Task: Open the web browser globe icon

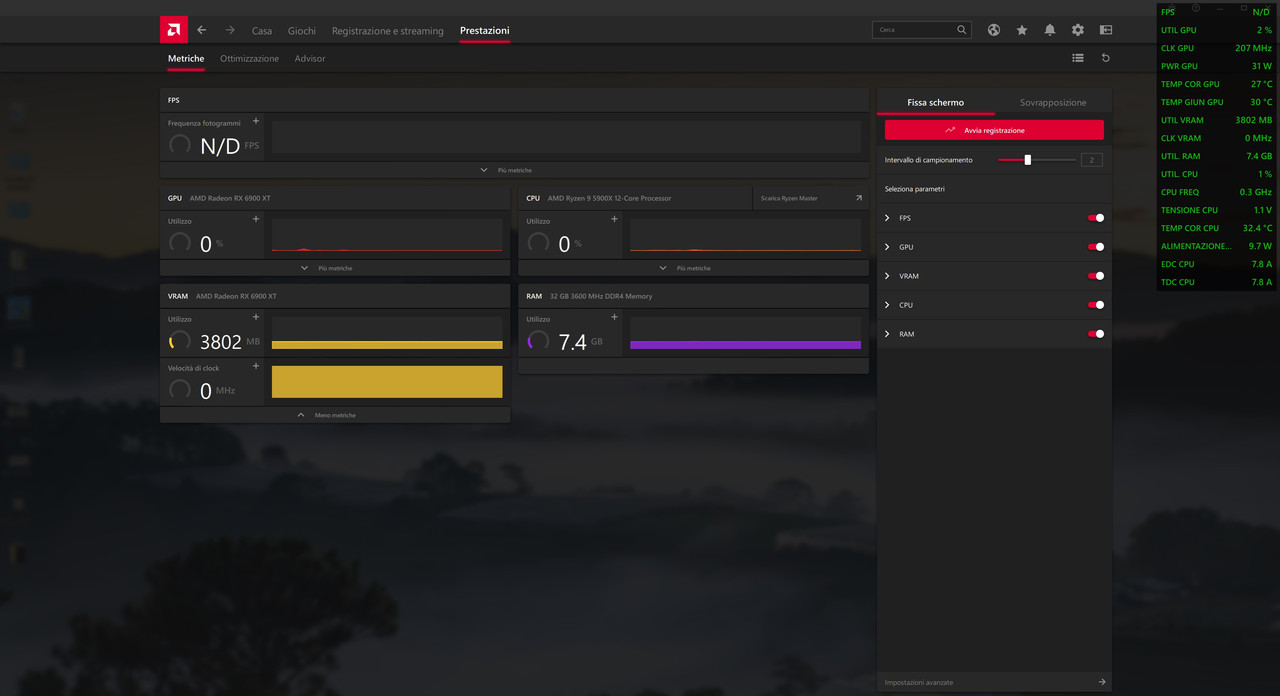Action: click(994, 30)
